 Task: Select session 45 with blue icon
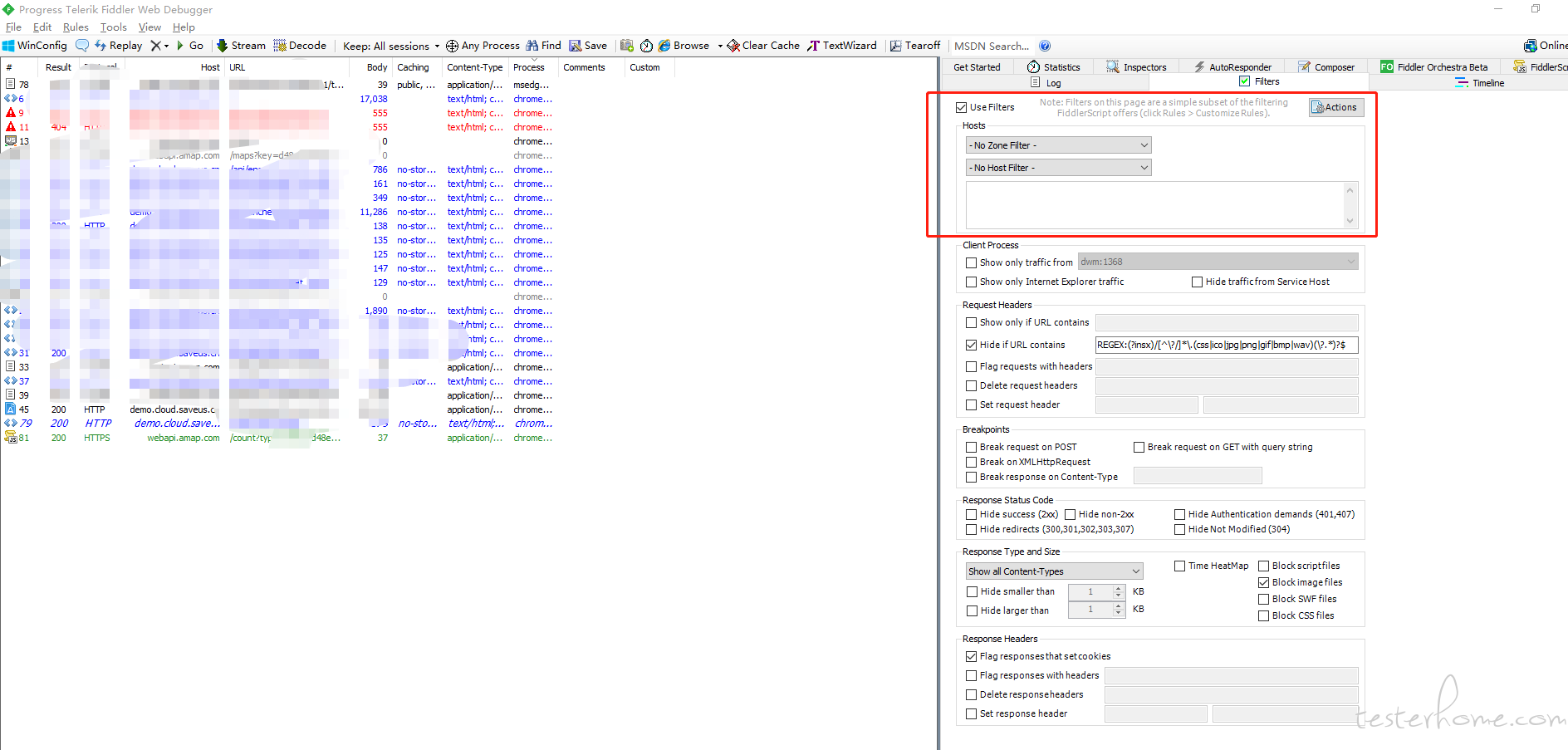11,409
